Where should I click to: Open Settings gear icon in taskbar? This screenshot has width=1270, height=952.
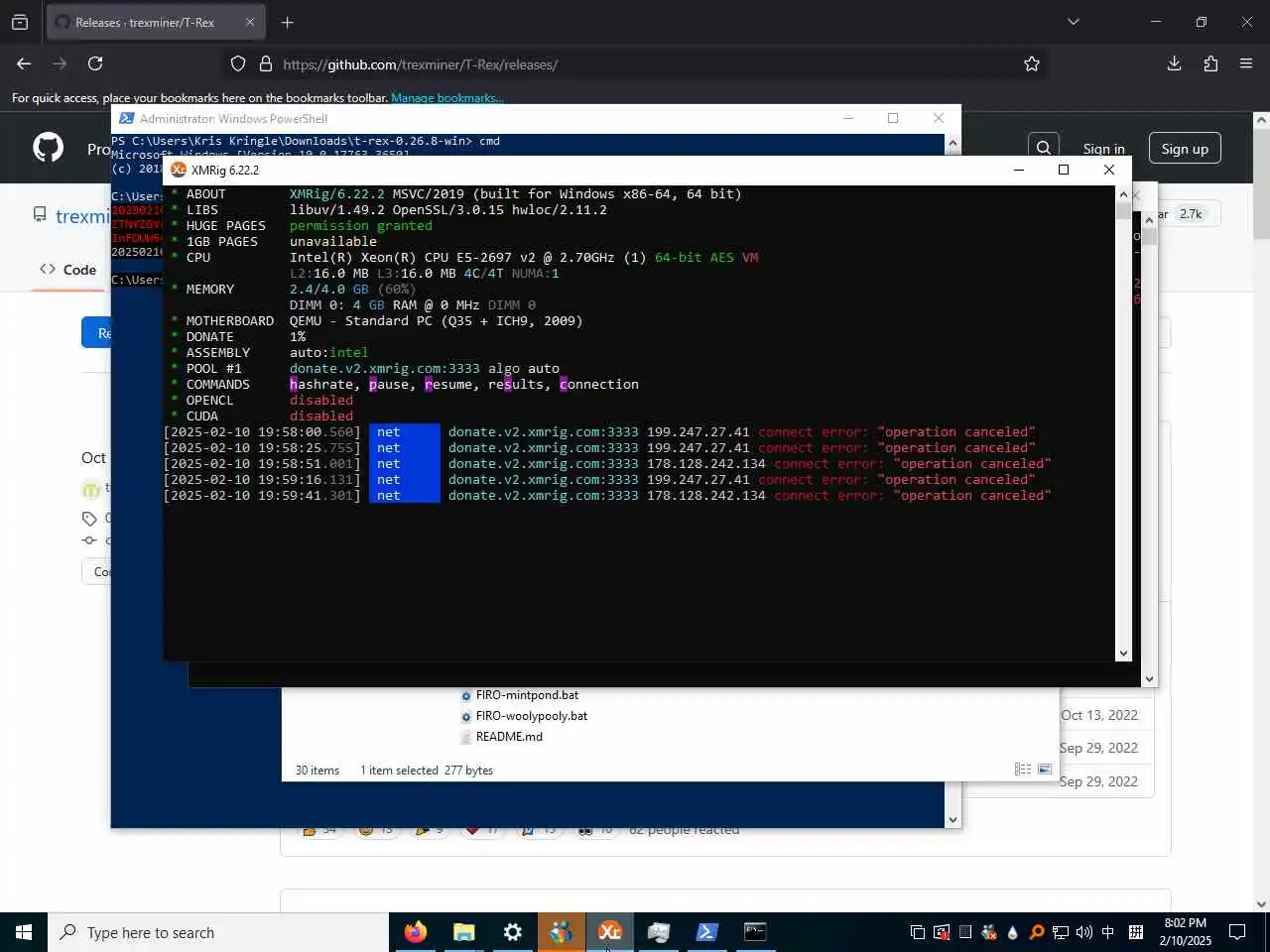(x=512, y=932)
